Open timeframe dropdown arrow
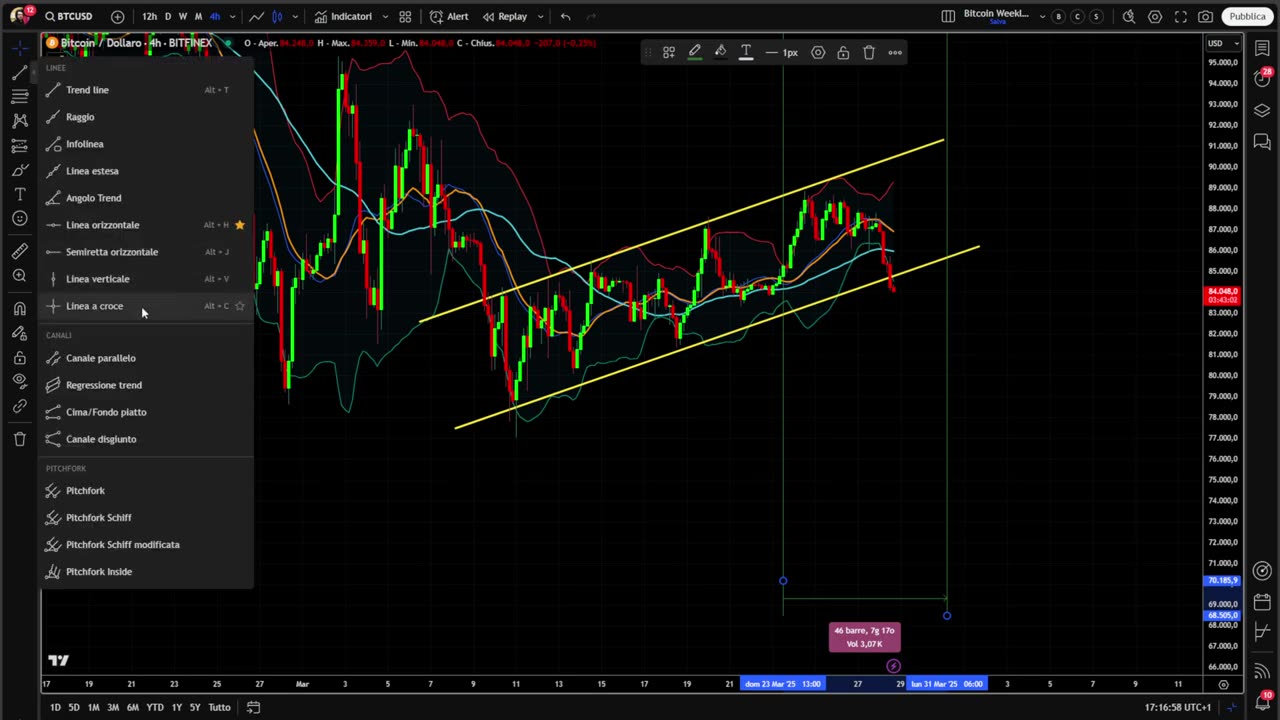Screen dimensions: 1280x720 232,16
